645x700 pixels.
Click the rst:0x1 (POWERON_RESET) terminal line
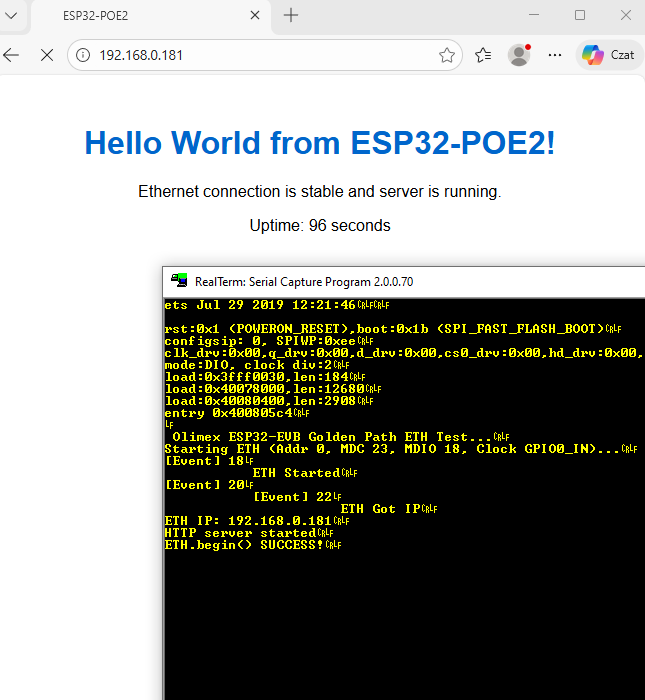pyautogui.click(x=393, y=329)
